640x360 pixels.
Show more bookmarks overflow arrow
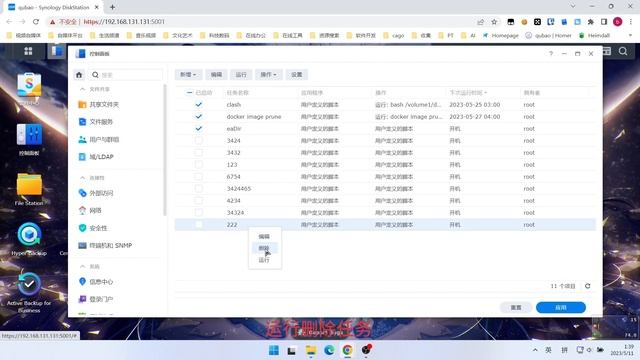630,36
